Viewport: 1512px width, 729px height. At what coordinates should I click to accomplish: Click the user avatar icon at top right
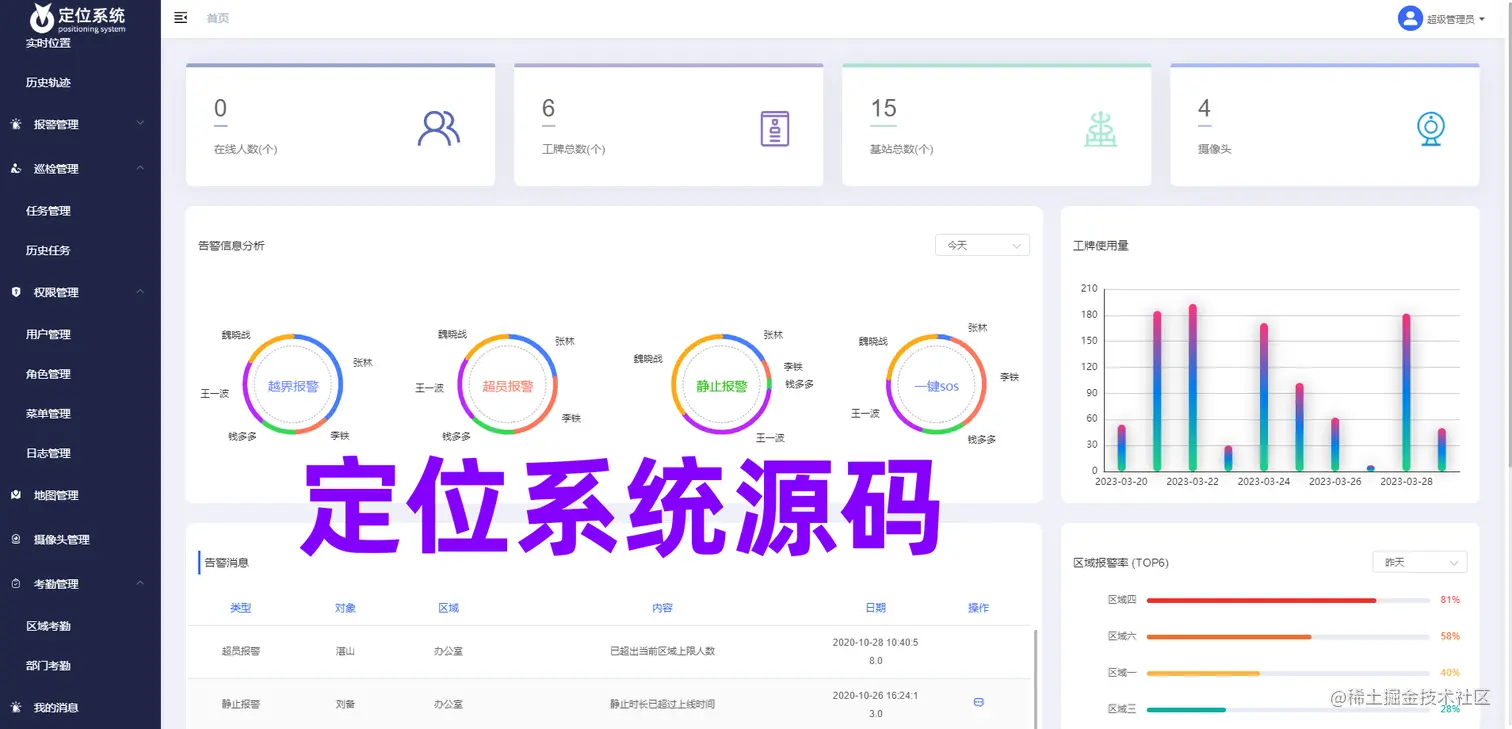pos(1409,17)
